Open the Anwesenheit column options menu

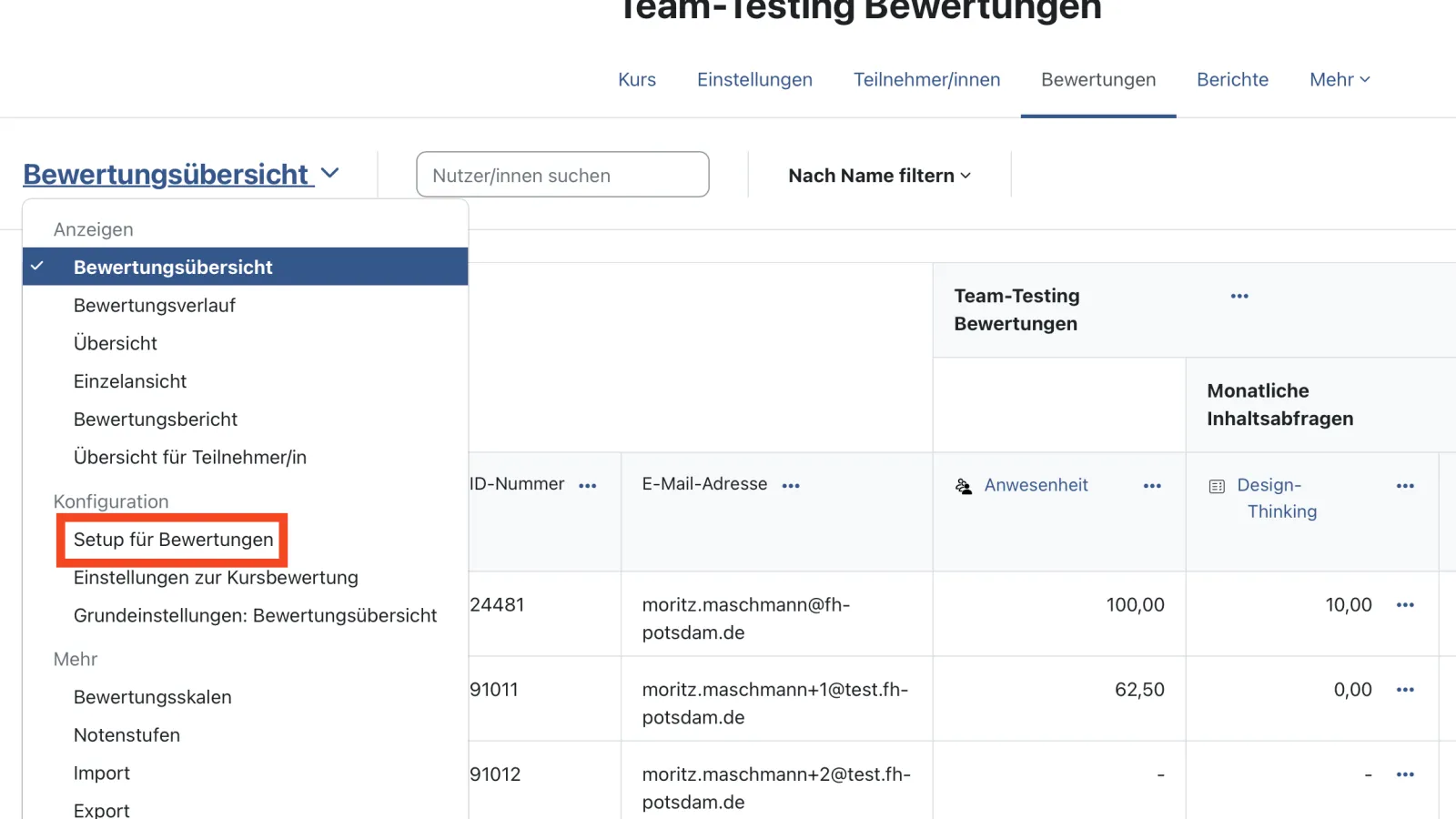pos(1150,485)
